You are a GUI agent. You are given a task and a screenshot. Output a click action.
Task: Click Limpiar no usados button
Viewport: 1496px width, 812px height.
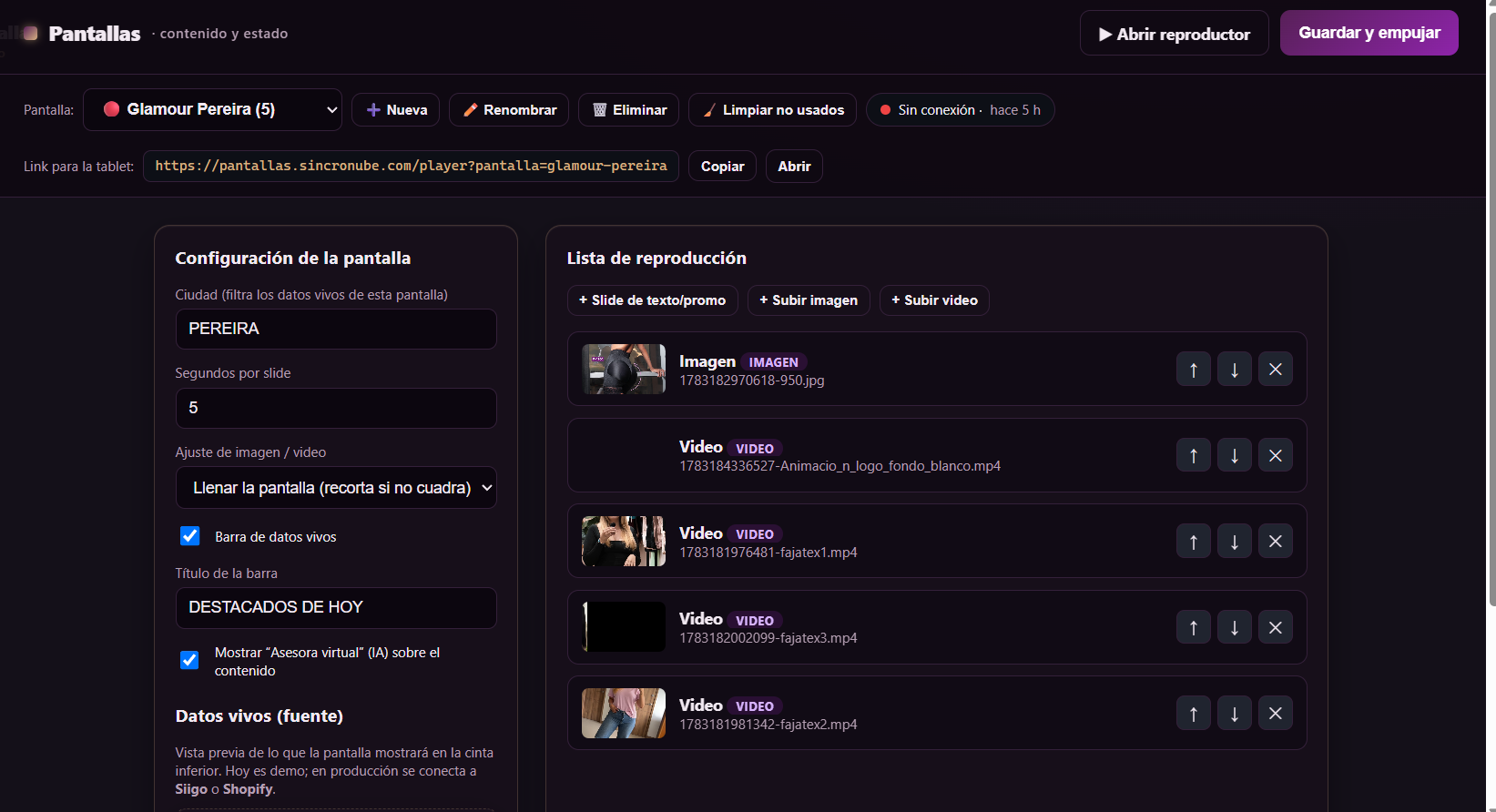(x=772, y=110)
